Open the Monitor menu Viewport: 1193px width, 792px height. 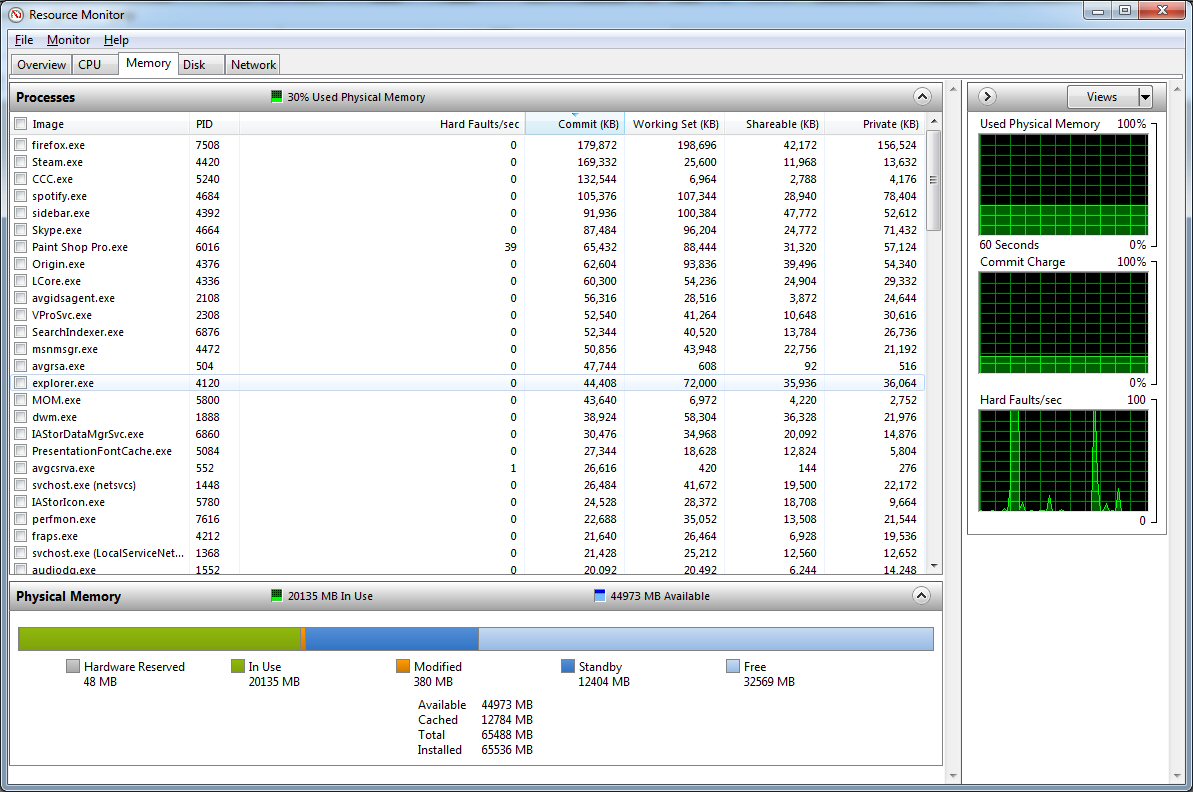pyautogui.click(x=68, y=40)
